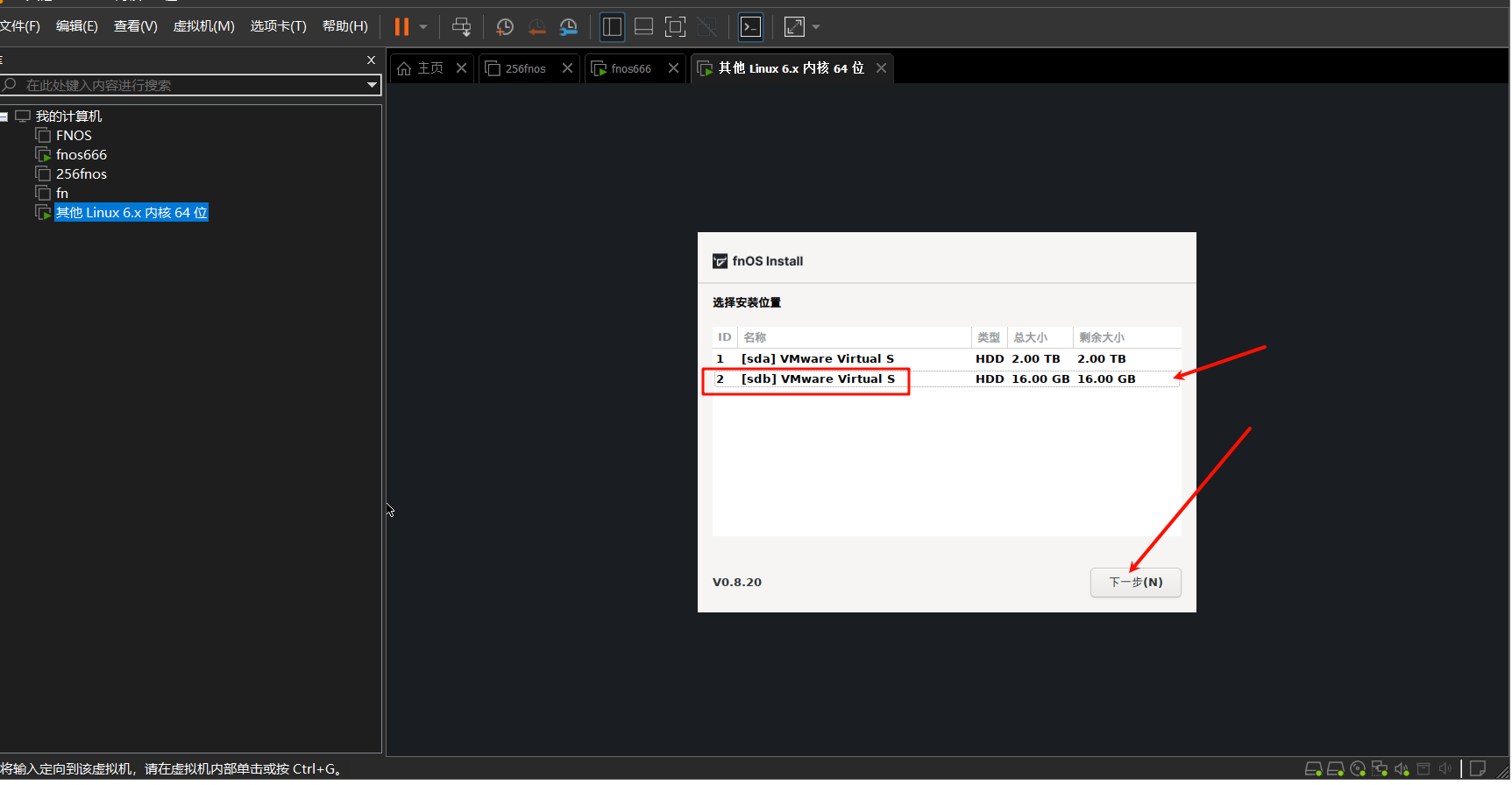Click the sound card status icon
The image size is (1512, 785).
click(x=1402, y=769)
